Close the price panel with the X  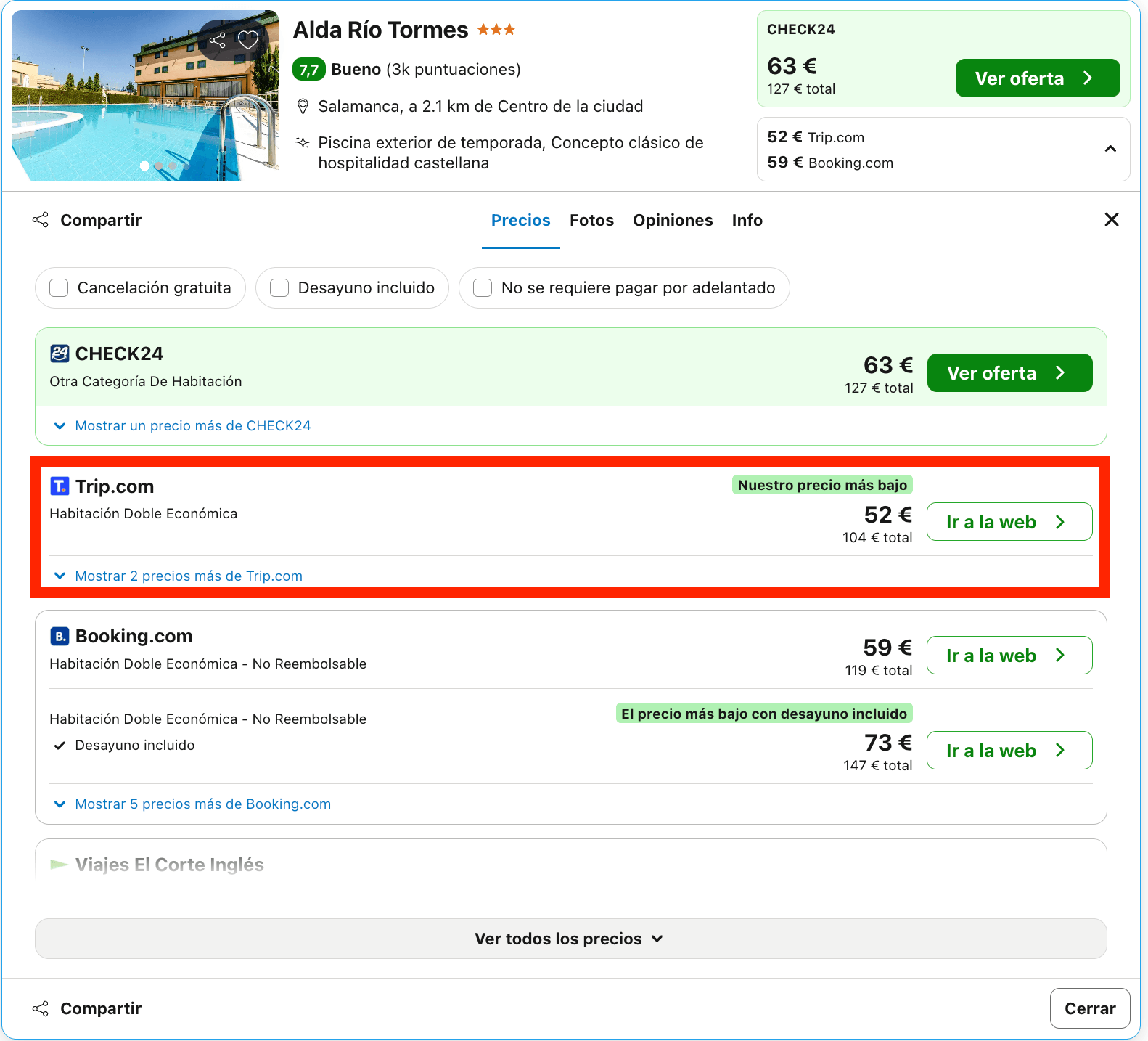point(1111,219)
